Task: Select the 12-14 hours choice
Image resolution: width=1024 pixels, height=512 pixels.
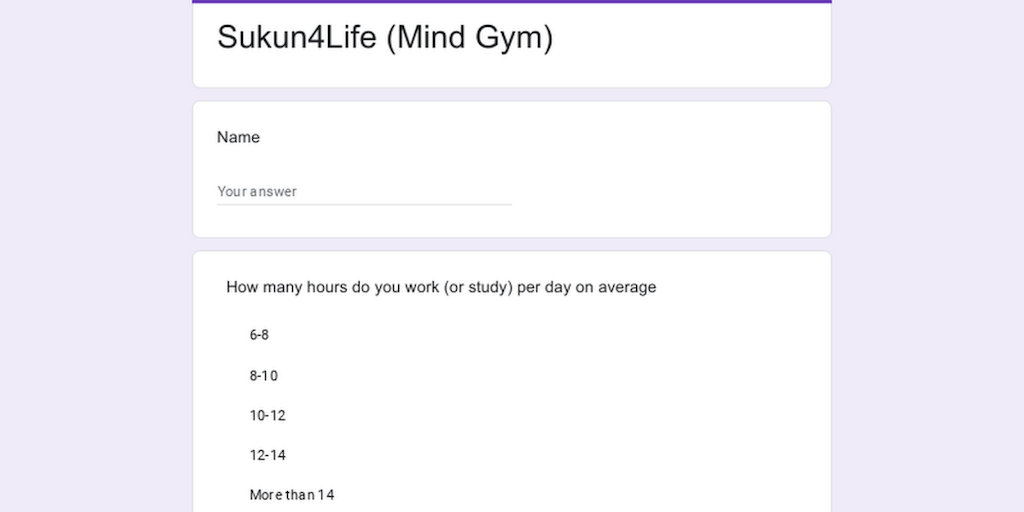Action: pyautogui.click(x=267, y=455)
